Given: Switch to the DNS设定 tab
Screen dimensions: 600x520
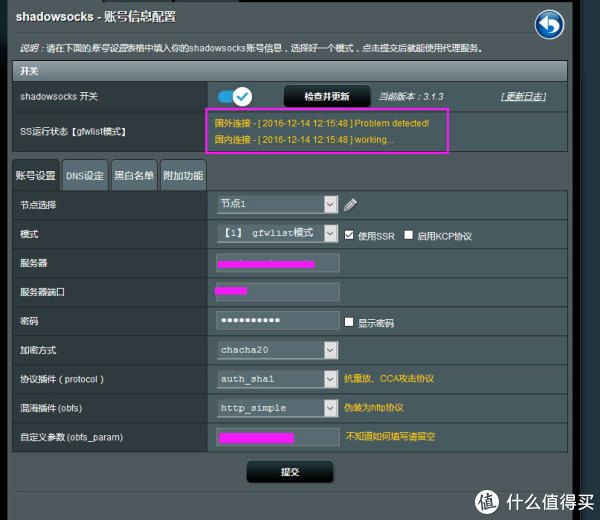Looking at the screenshot, I should [x=85, y=175].
